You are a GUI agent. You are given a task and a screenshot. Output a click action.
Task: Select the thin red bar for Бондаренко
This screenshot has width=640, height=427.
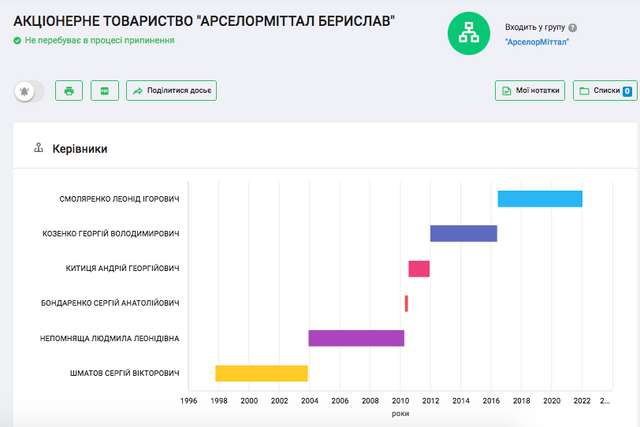coord(407,304)
